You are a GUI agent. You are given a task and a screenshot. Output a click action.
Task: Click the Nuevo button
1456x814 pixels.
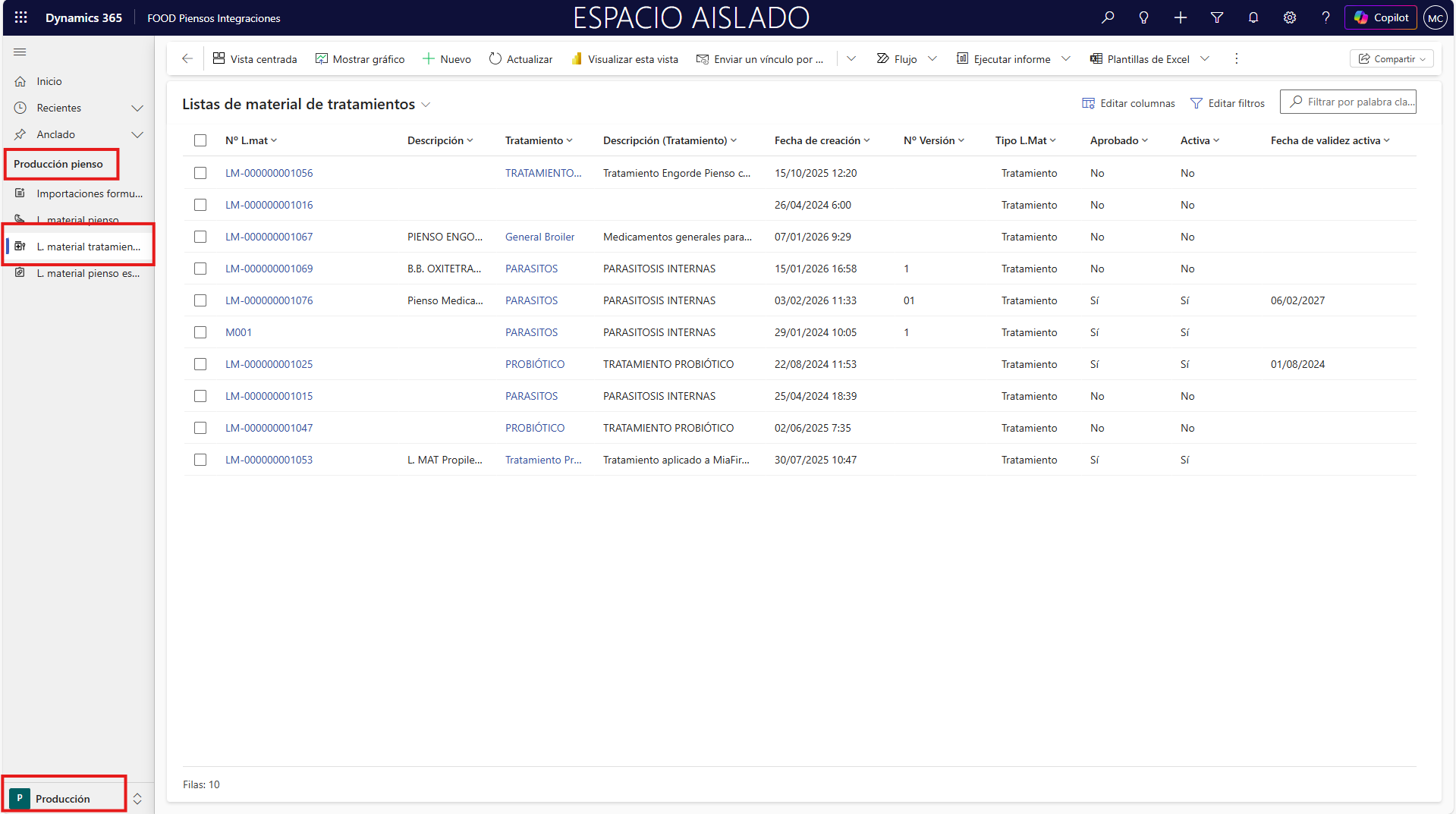(447, 59)
